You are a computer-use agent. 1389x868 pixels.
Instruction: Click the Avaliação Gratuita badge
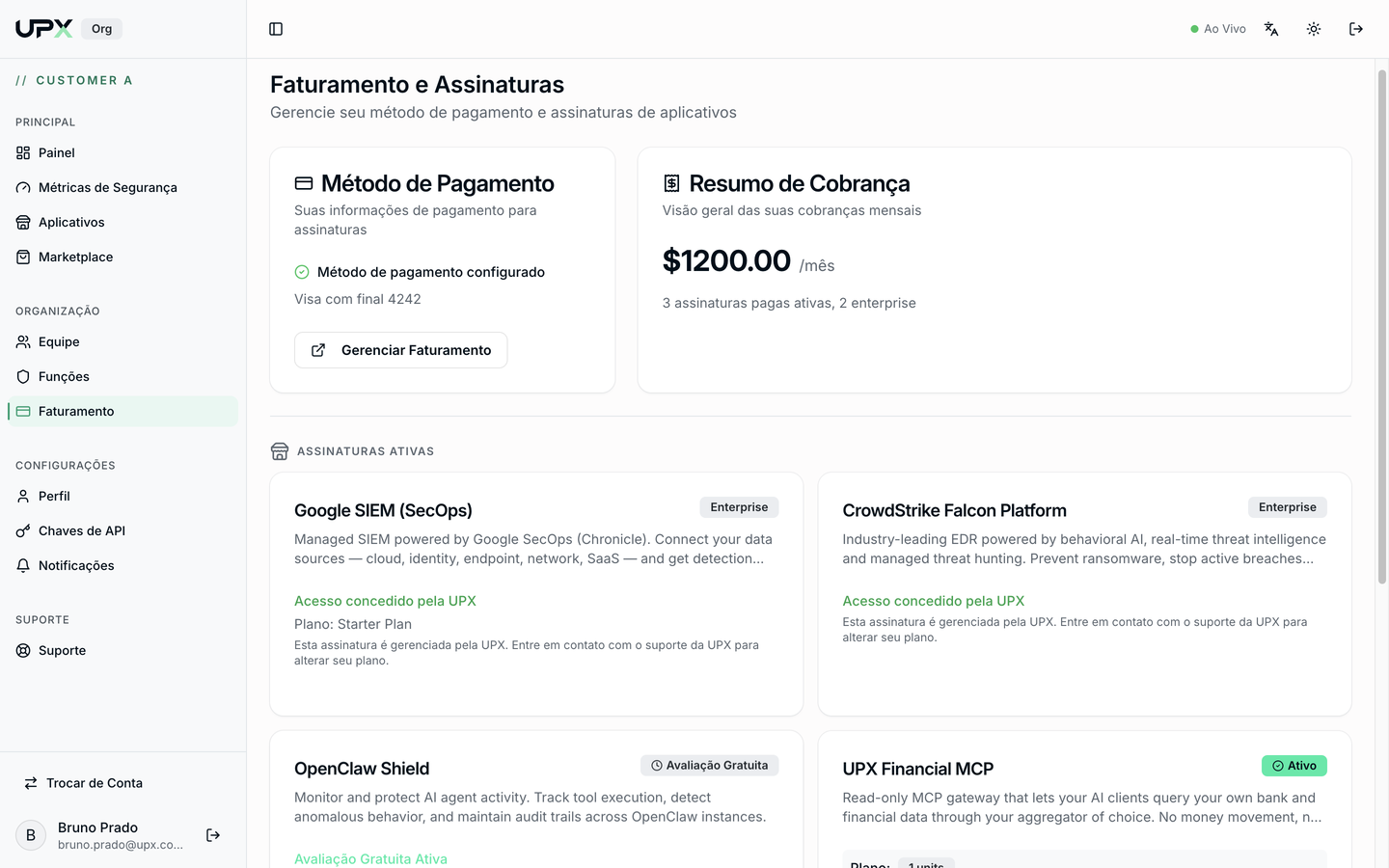coord(710,766)
